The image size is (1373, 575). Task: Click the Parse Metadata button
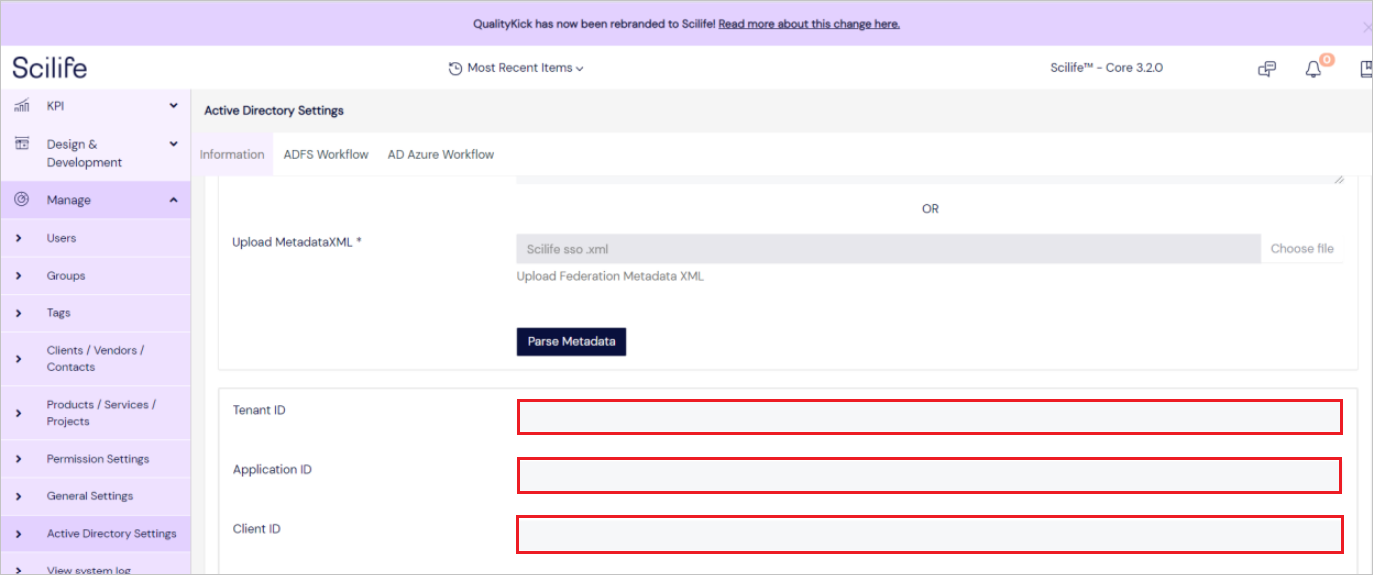(x=571, y=341)
